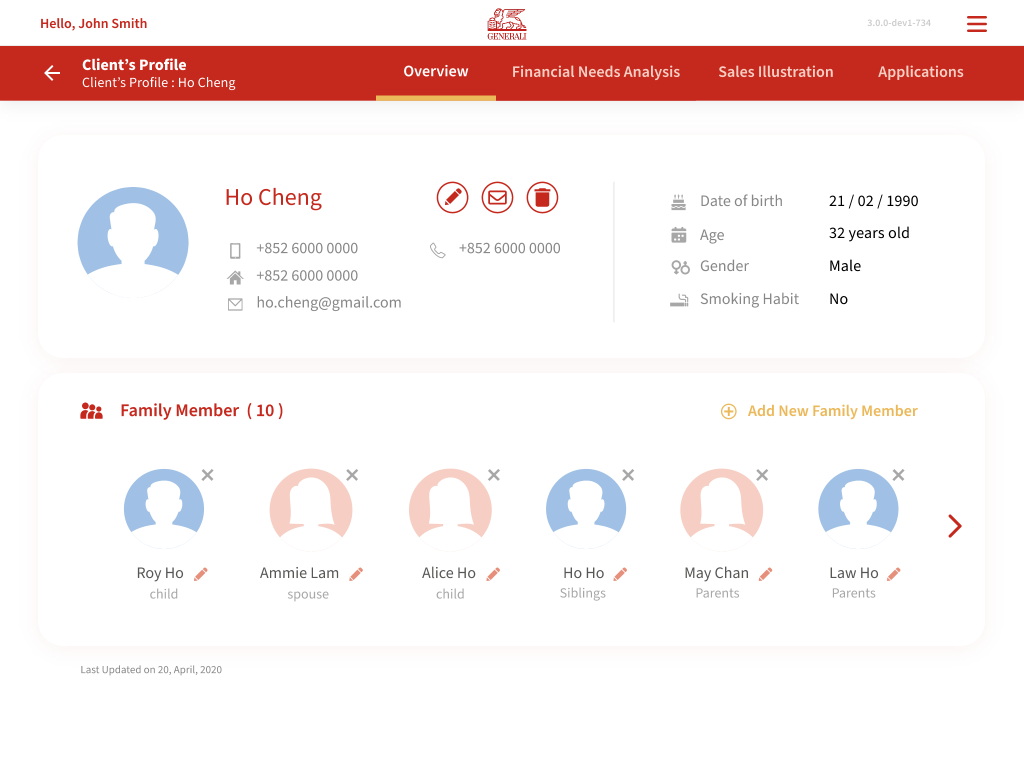Click the email envelope icon beside ho.cheng@gmail.com
1024x768 pixels.
pyautogui.click(x=235, y=304)
